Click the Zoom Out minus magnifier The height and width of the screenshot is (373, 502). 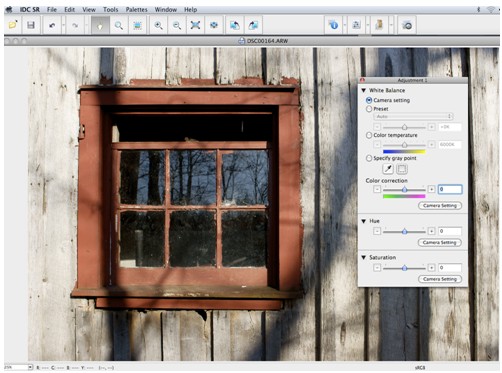tap(177, 25)
